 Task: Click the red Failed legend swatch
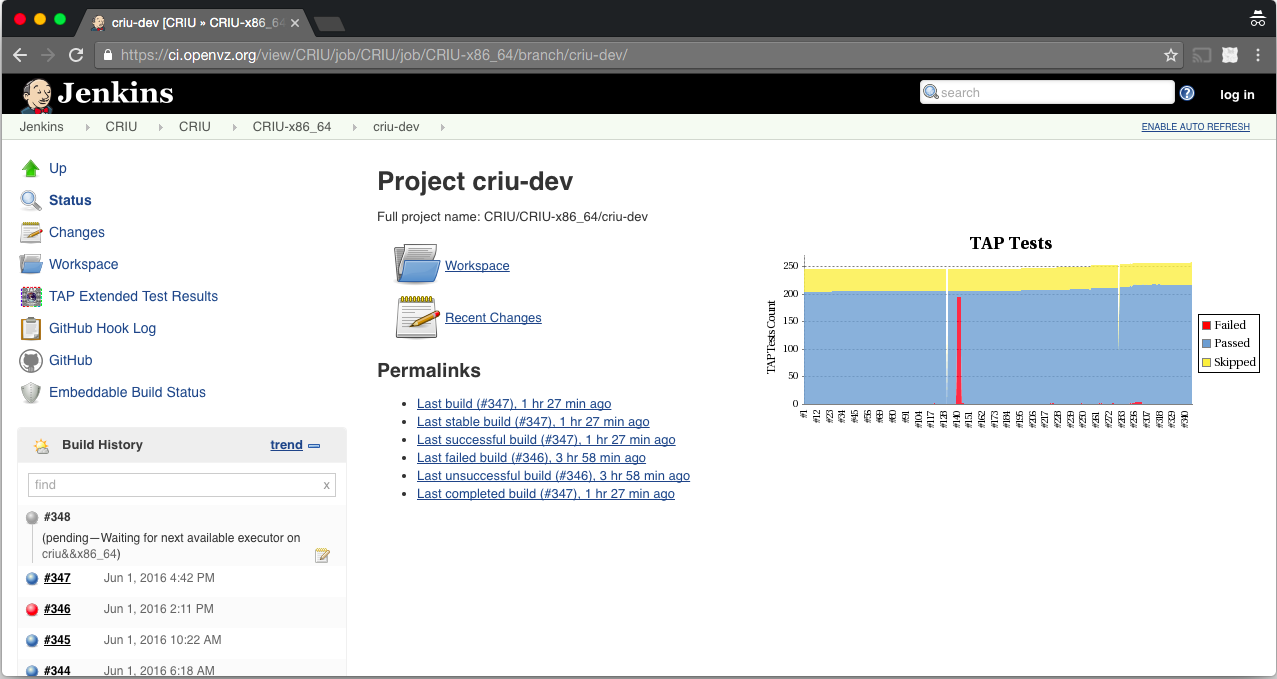point(1207,325)
